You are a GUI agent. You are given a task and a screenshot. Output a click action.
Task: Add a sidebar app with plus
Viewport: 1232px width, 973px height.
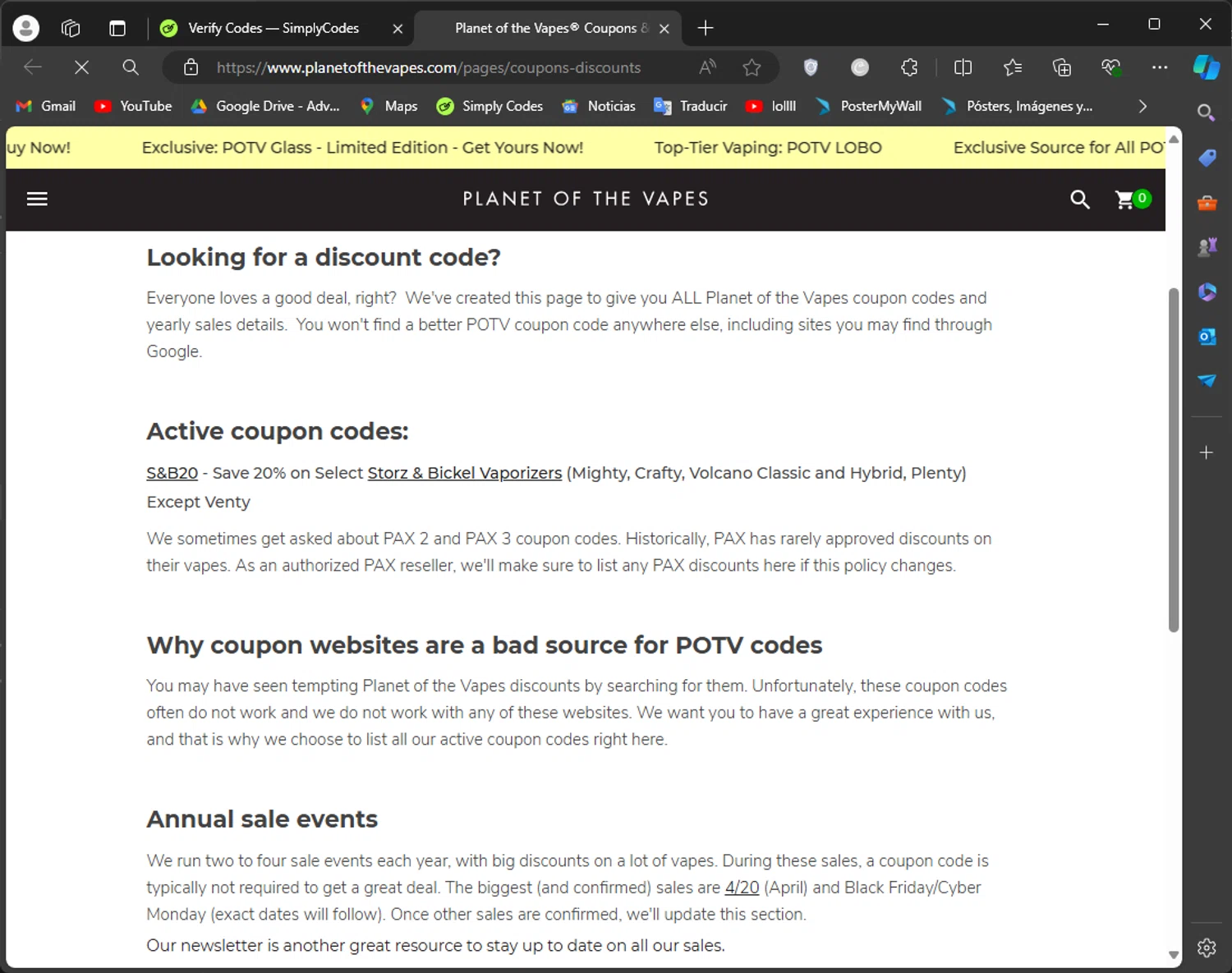1206,452
